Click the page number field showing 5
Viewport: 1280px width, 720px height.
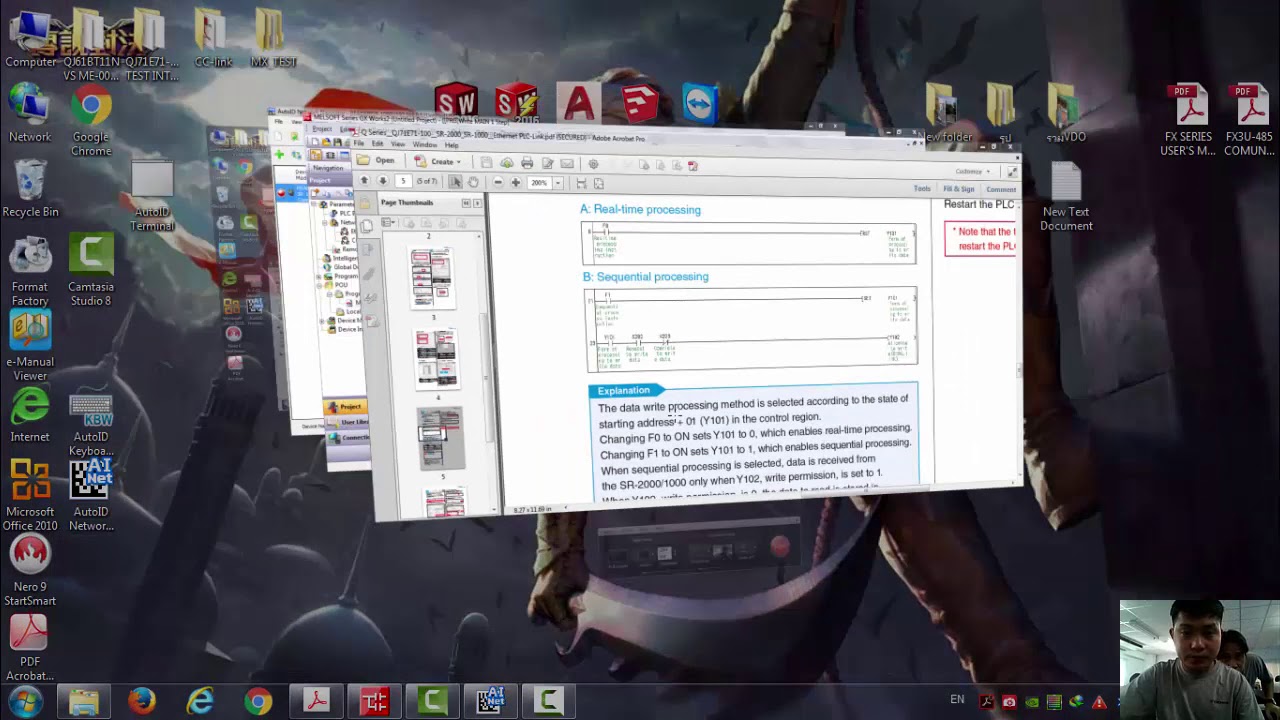[403, 181]
